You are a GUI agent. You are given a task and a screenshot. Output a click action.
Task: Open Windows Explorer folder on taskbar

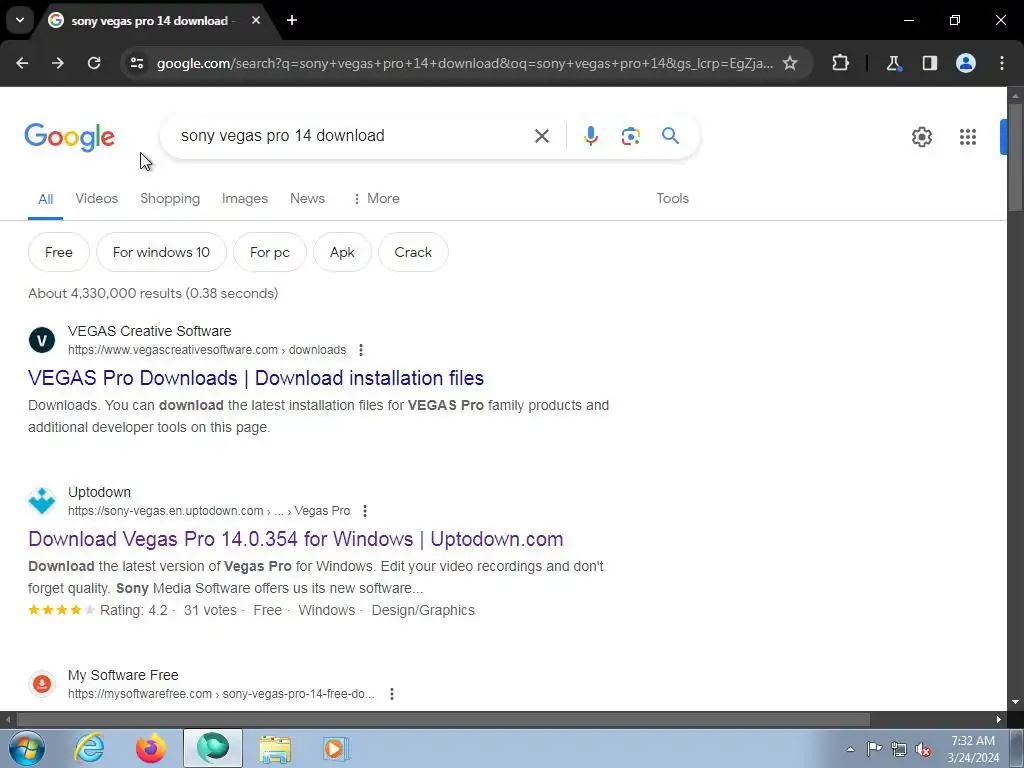pyautogui.click(x=275, y=748)
